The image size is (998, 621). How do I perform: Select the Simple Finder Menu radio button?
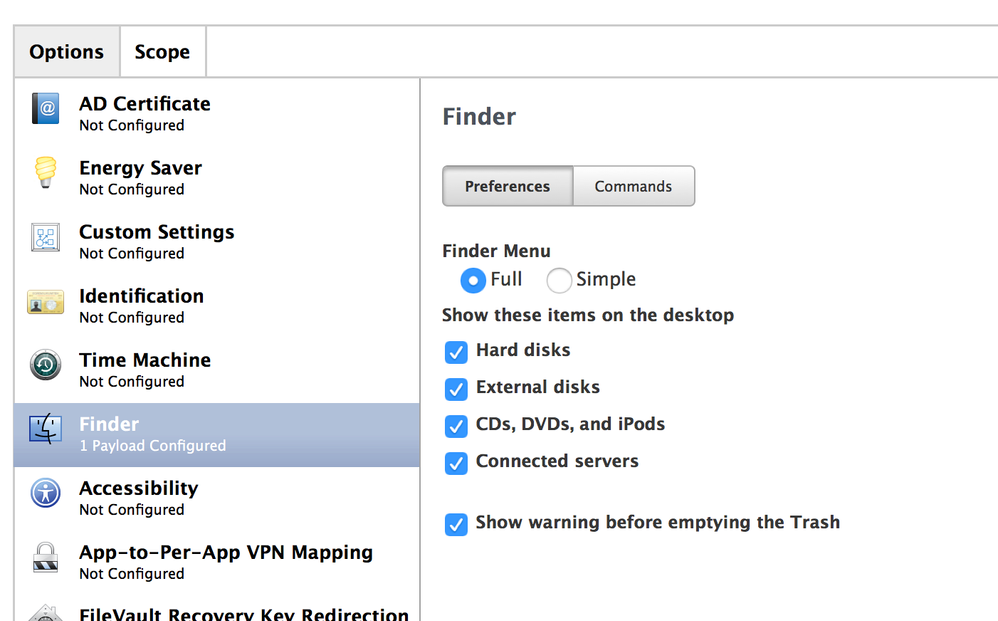point(559,280)
